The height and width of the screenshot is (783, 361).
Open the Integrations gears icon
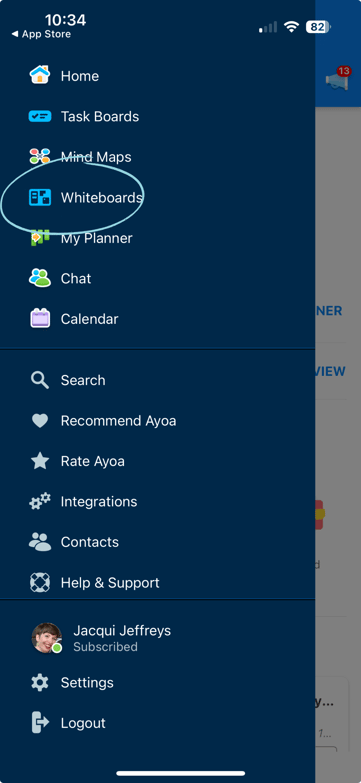39,501
